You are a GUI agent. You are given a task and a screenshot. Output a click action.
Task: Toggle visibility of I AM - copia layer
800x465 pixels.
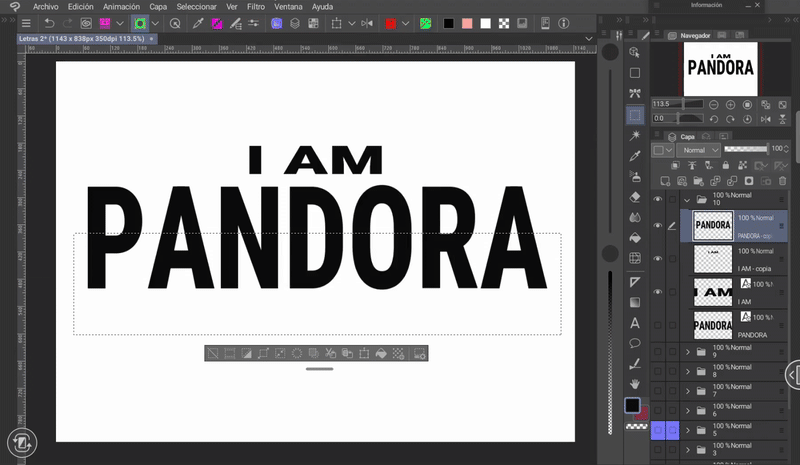point(657,259)
